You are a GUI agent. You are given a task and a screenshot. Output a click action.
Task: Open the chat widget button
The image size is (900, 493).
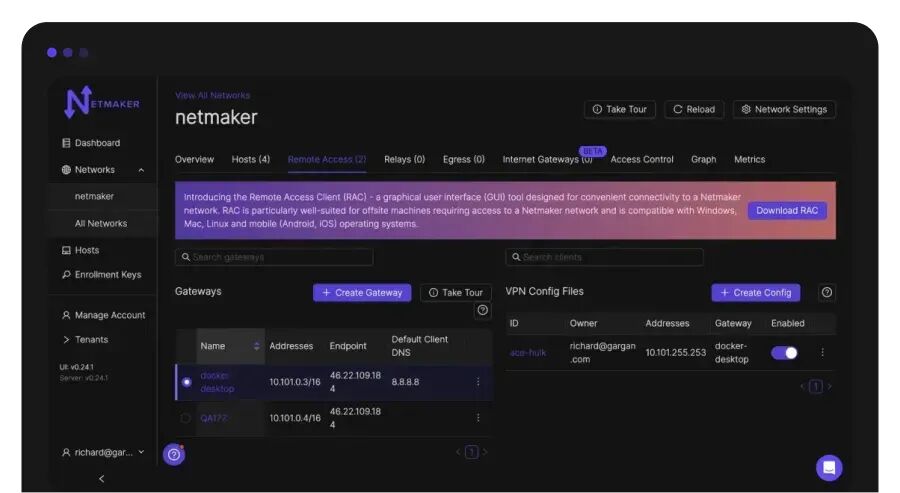[829, 468]
